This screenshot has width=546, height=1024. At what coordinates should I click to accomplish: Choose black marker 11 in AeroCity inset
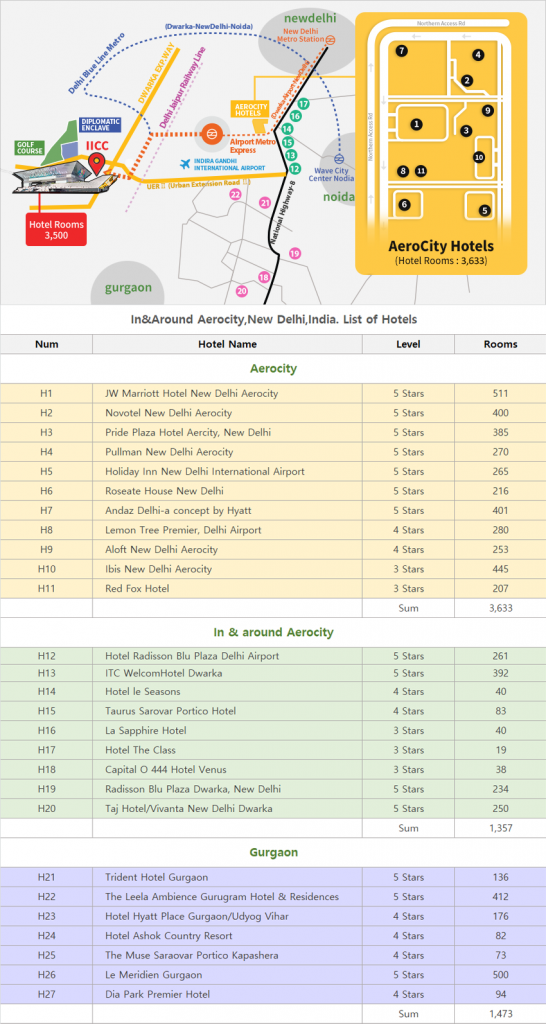coord(421,171)
